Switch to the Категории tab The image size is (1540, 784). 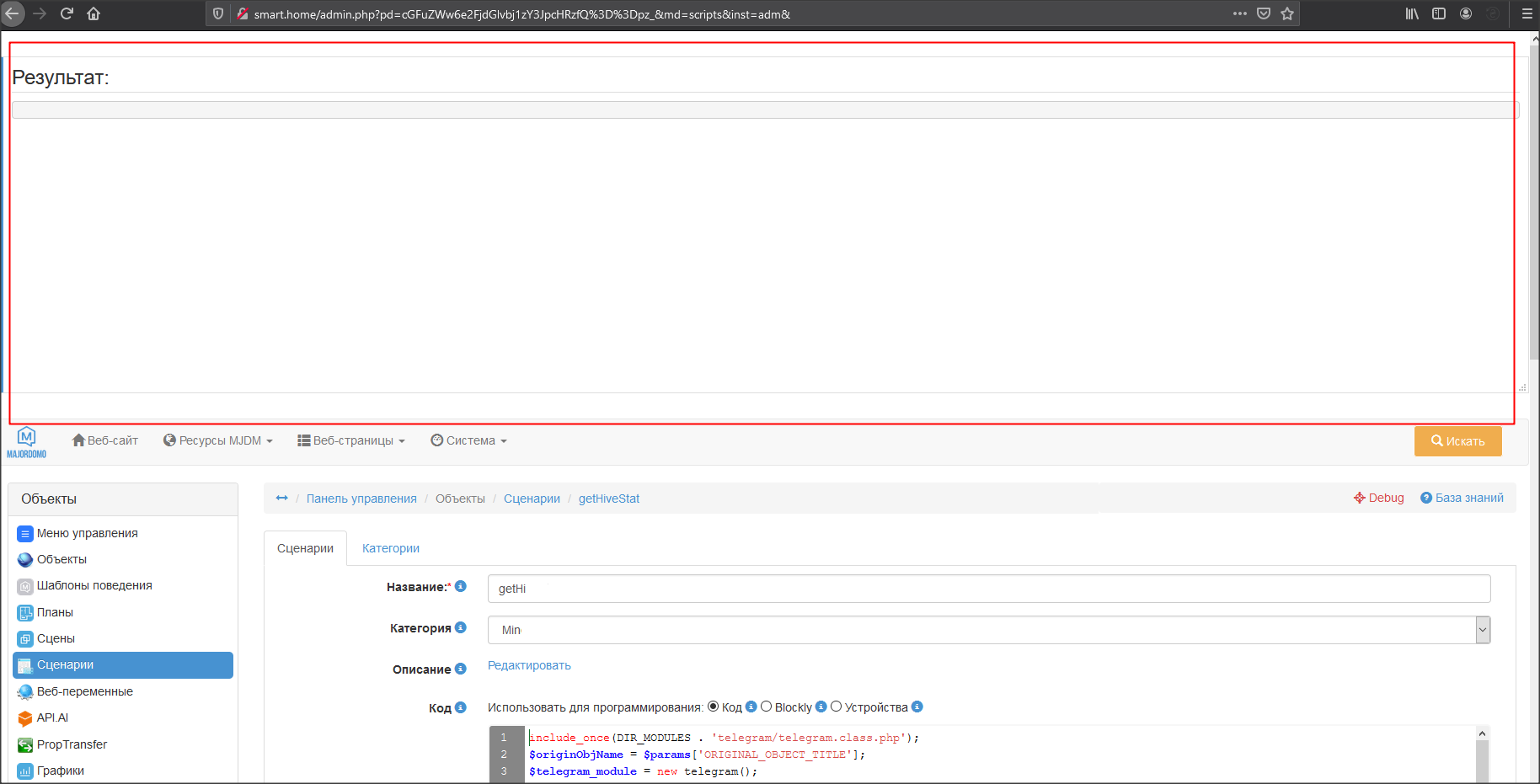(x=391, y=548)
